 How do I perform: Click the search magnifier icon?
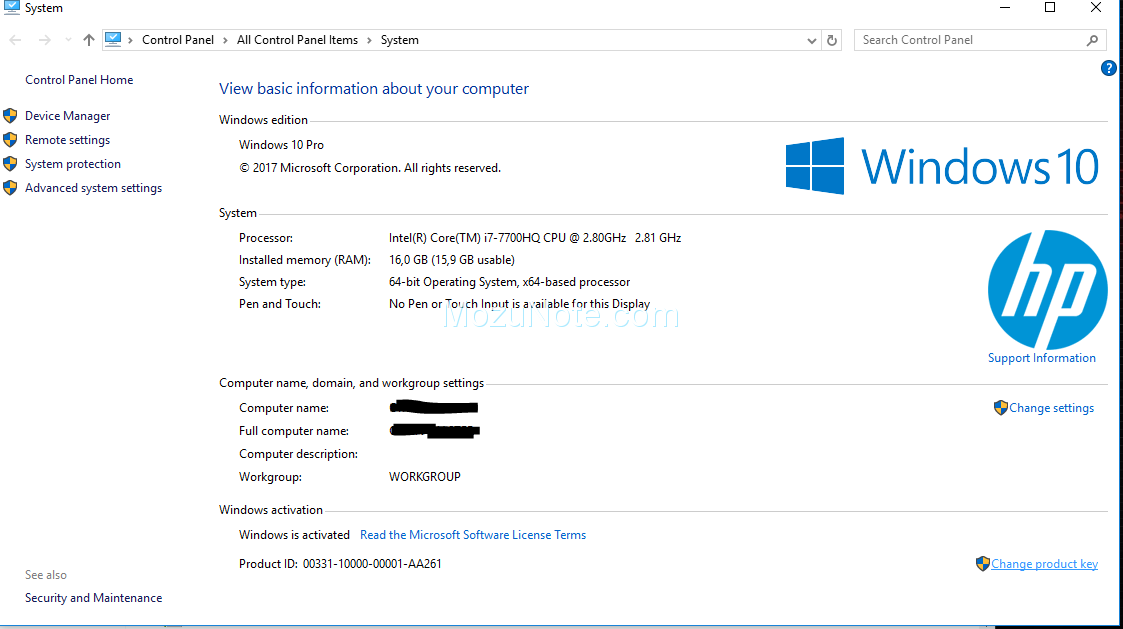1092,40
